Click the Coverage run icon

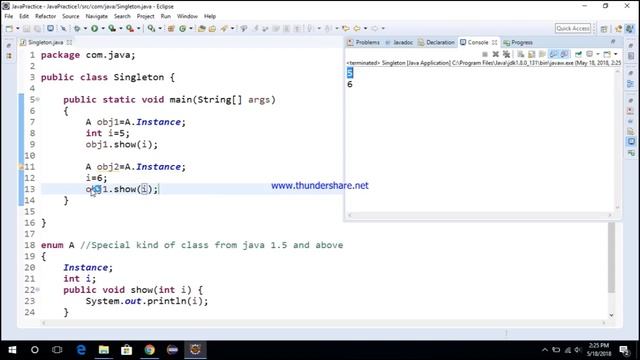pyautogui.click(x=112, y=29)
